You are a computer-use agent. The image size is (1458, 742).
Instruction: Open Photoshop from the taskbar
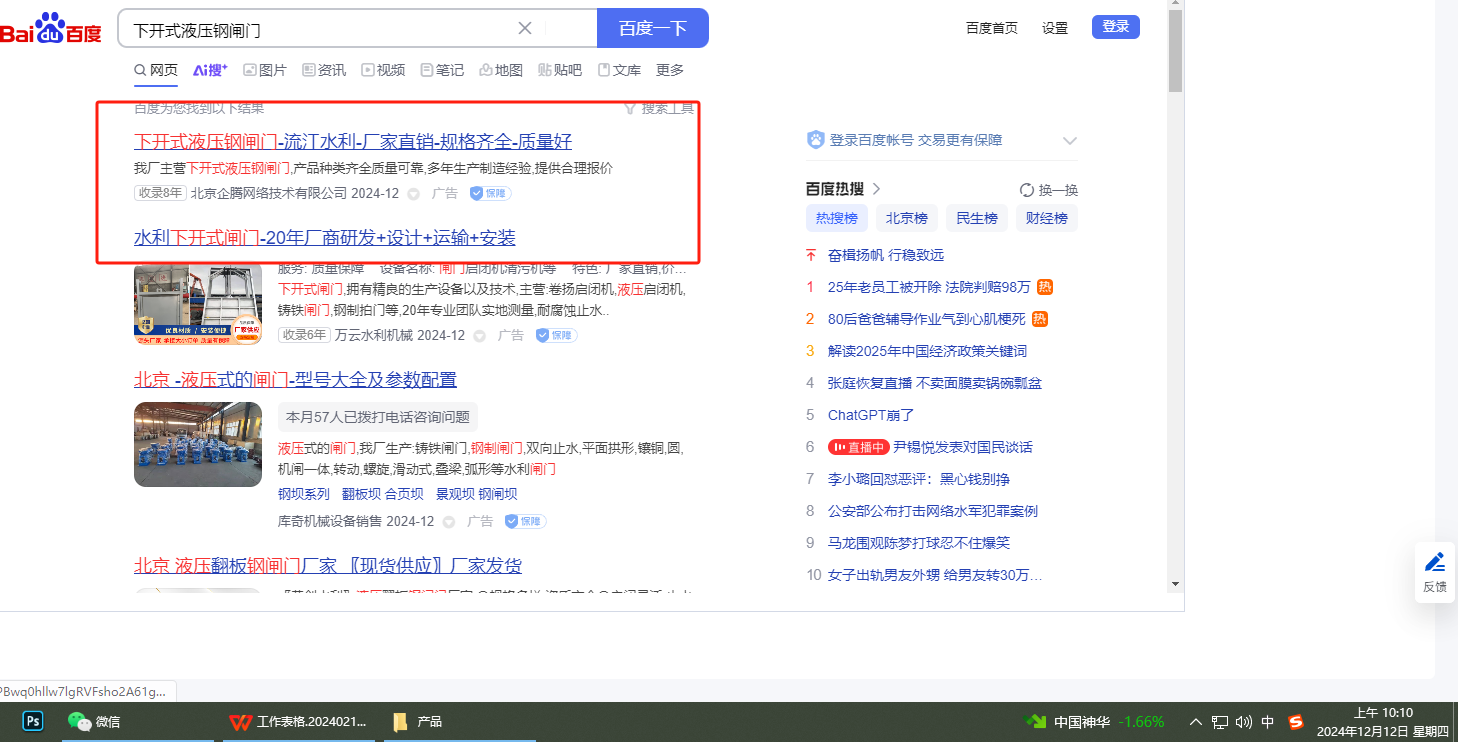[x=33, y=721]
